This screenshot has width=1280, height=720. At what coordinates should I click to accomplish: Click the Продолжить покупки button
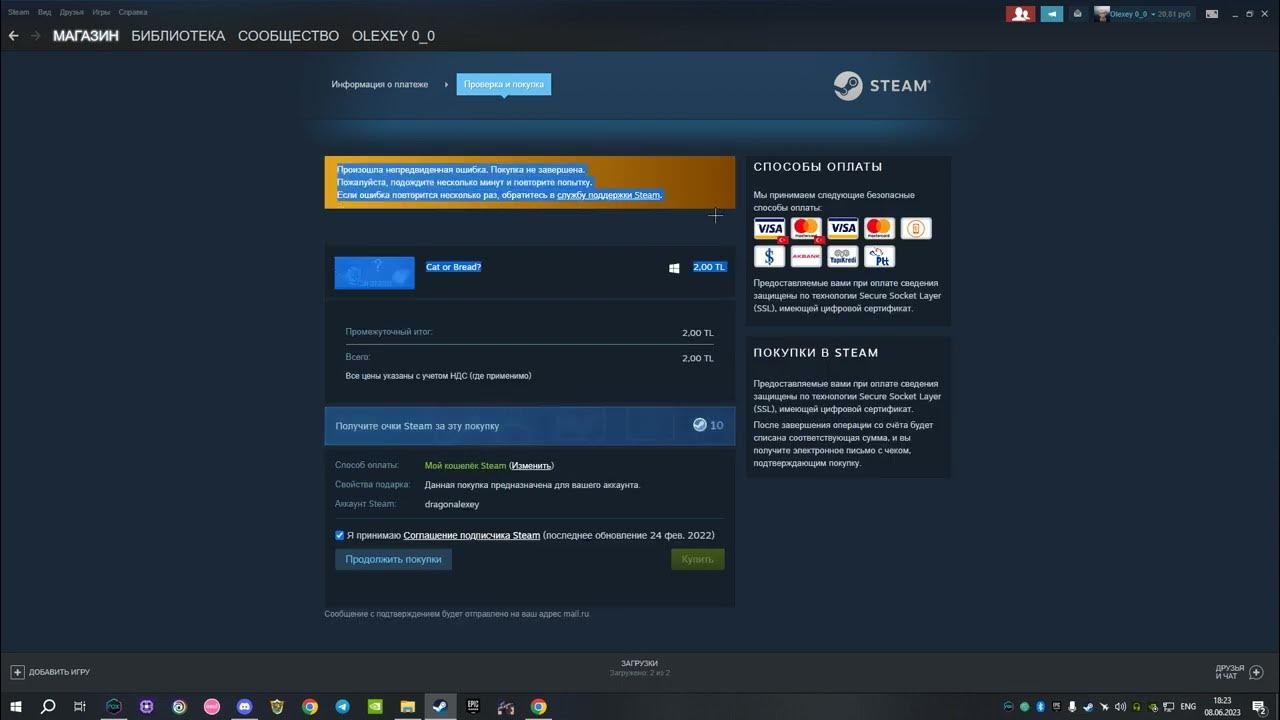point(393,560)
